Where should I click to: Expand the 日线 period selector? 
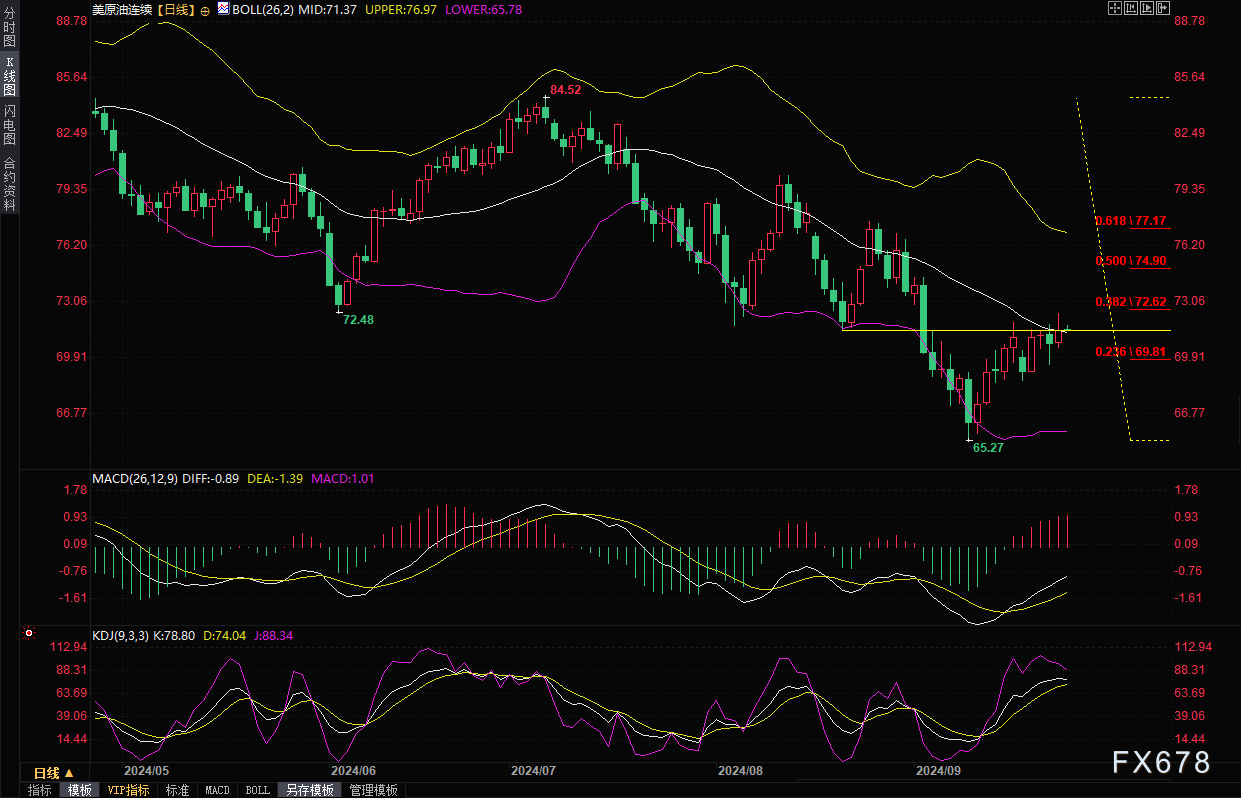(x=54, y=773)
